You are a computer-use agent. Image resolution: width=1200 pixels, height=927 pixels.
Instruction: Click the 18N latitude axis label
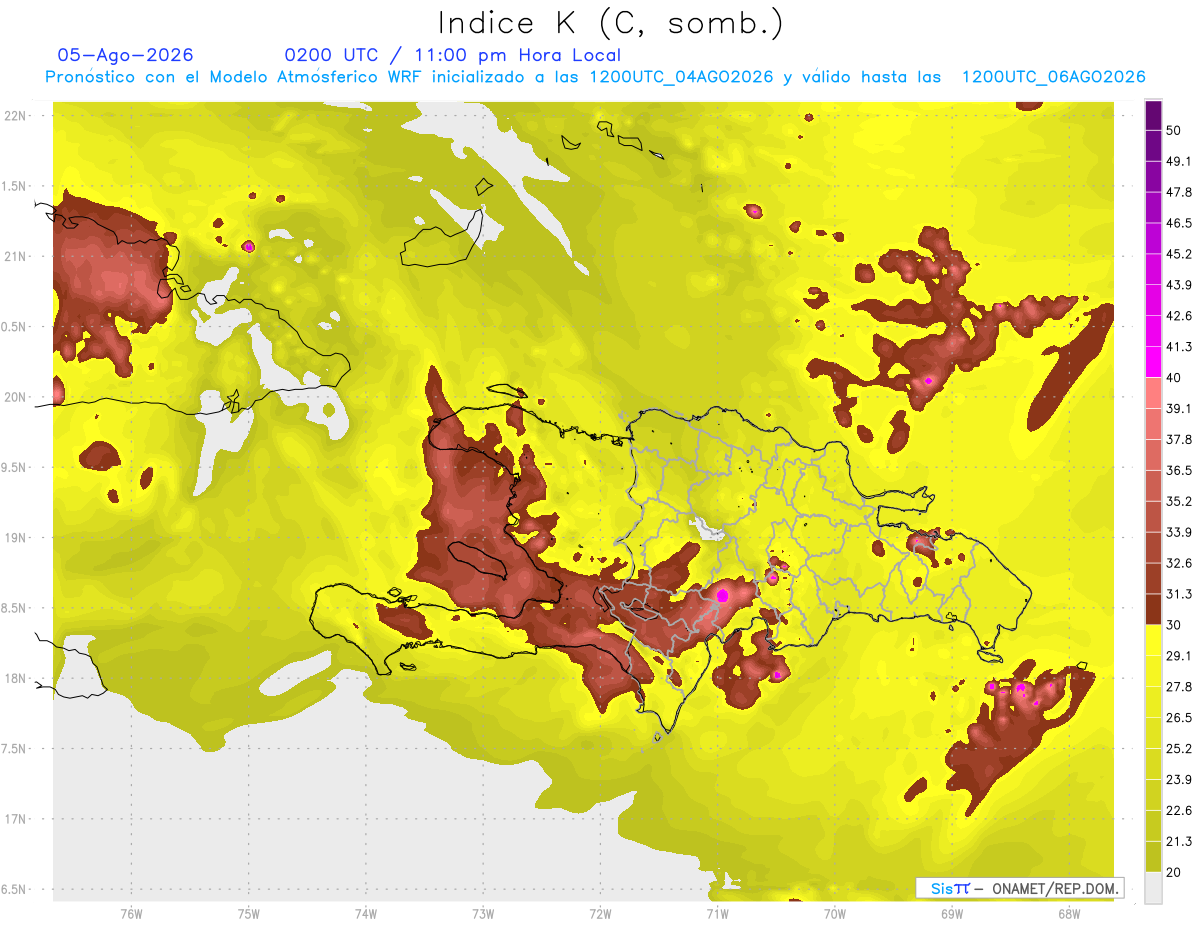(15, 678)
